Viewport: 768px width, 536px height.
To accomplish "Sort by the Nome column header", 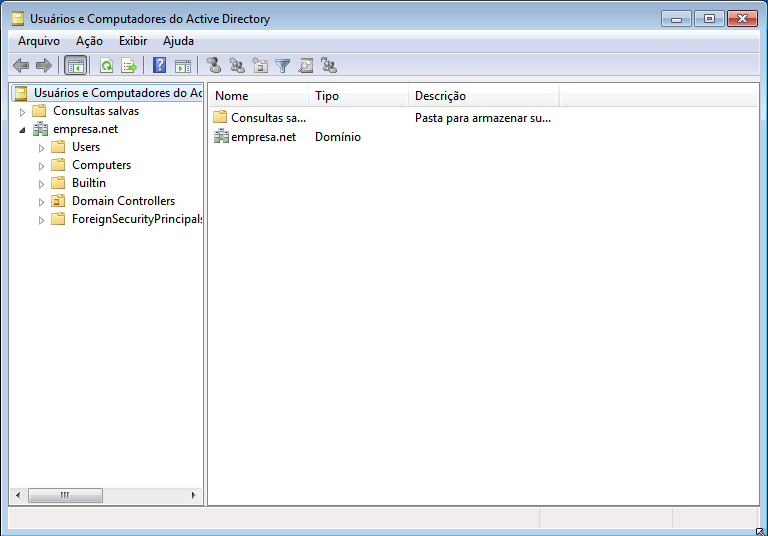I will click(x=259, y=96).
